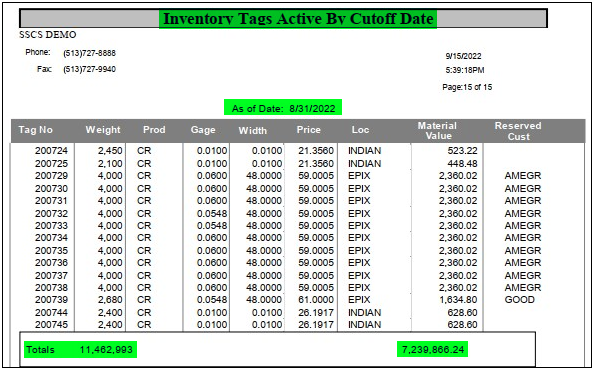Click the Fax: label
The height and width of the screenshot is (368, 594).
tap(44, 69)
